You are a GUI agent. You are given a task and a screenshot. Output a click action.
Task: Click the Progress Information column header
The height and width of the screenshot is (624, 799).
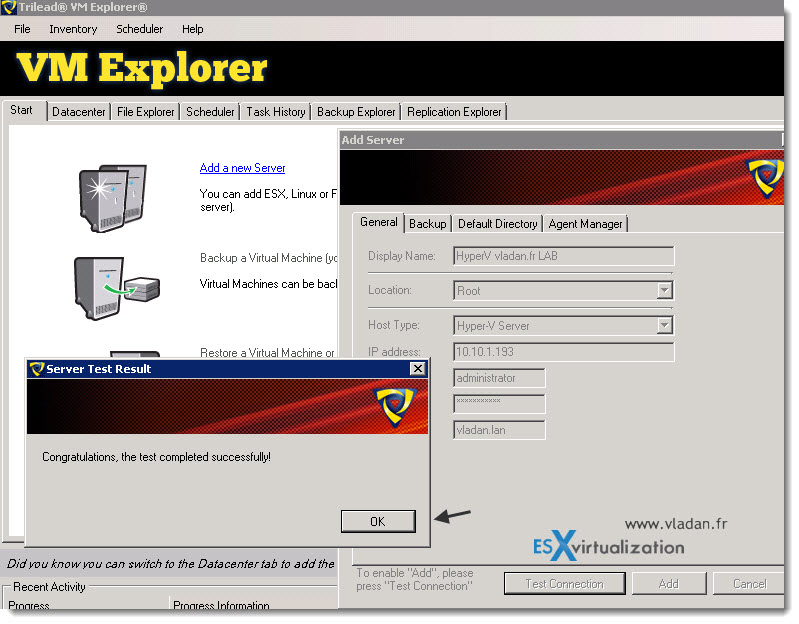pos(221,605)
